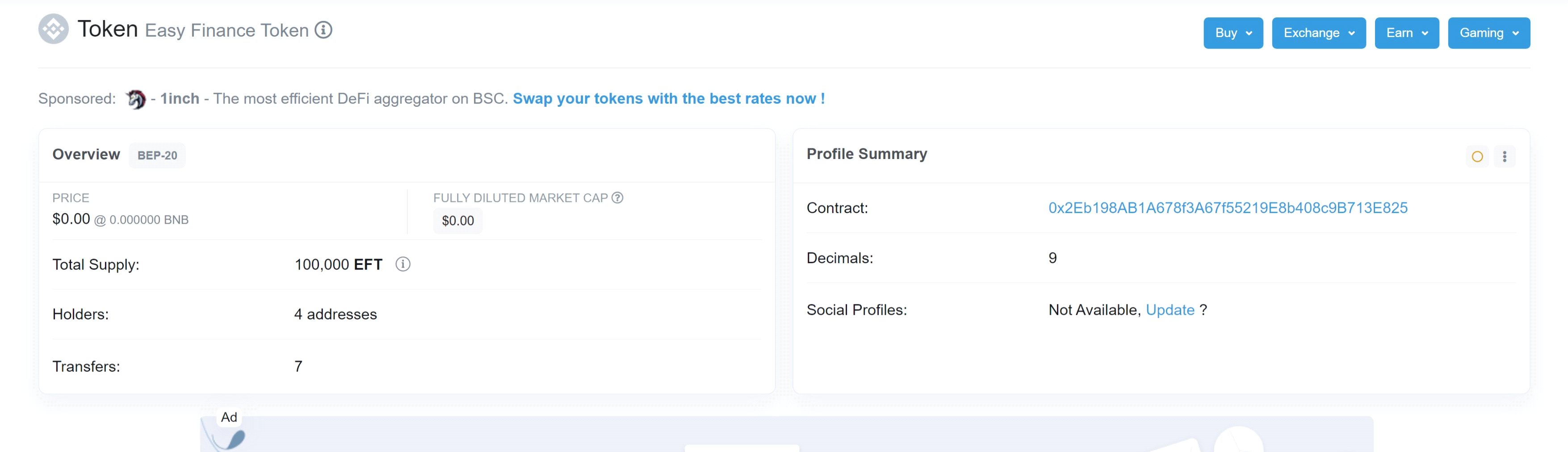Expand the Earn dropdown
This screenshot has height=452, width=1568.
coord(1406,33)
